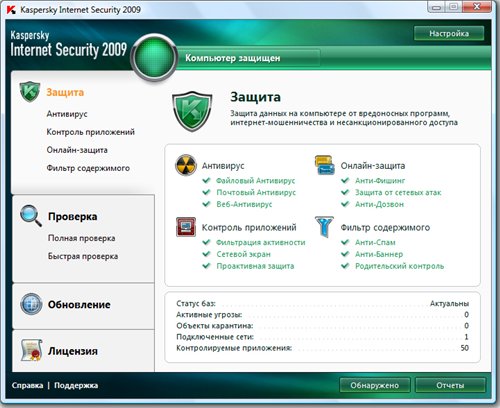Open Анти-Спам component link
Screen dimensions: 500x408
click(x=375, y=242)
